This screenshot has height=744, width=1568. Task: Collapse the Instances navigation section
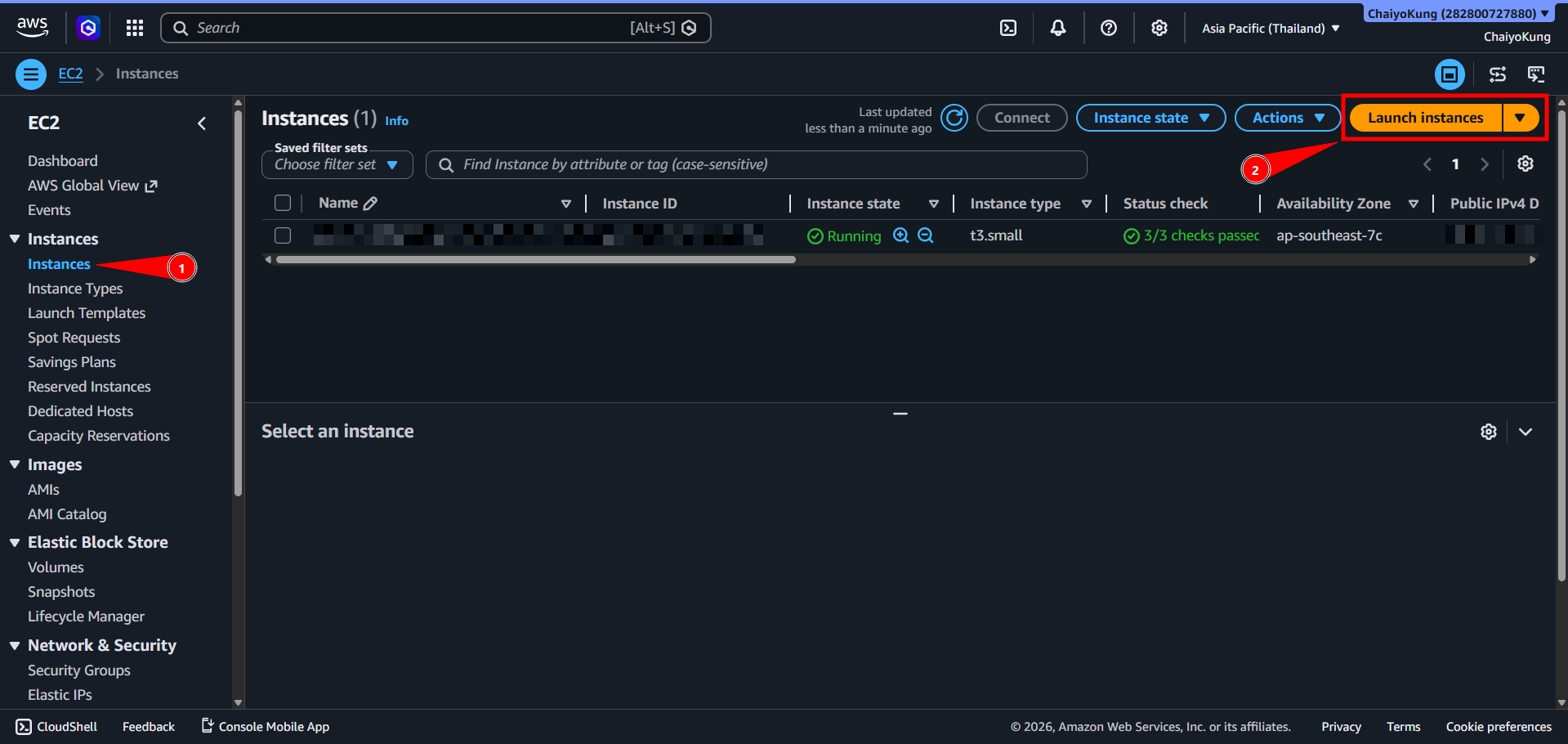pos(15,239)
